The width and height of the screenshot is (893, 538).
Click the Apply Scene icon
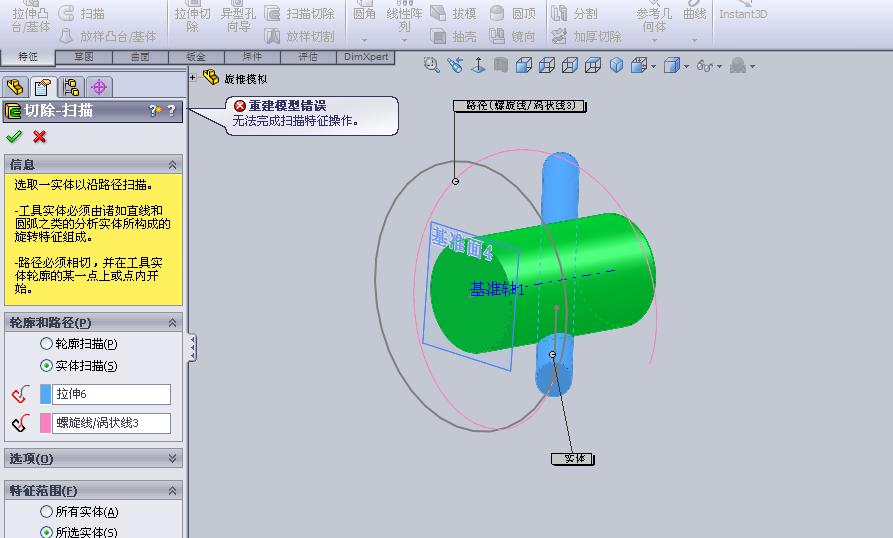click(738, 65)
